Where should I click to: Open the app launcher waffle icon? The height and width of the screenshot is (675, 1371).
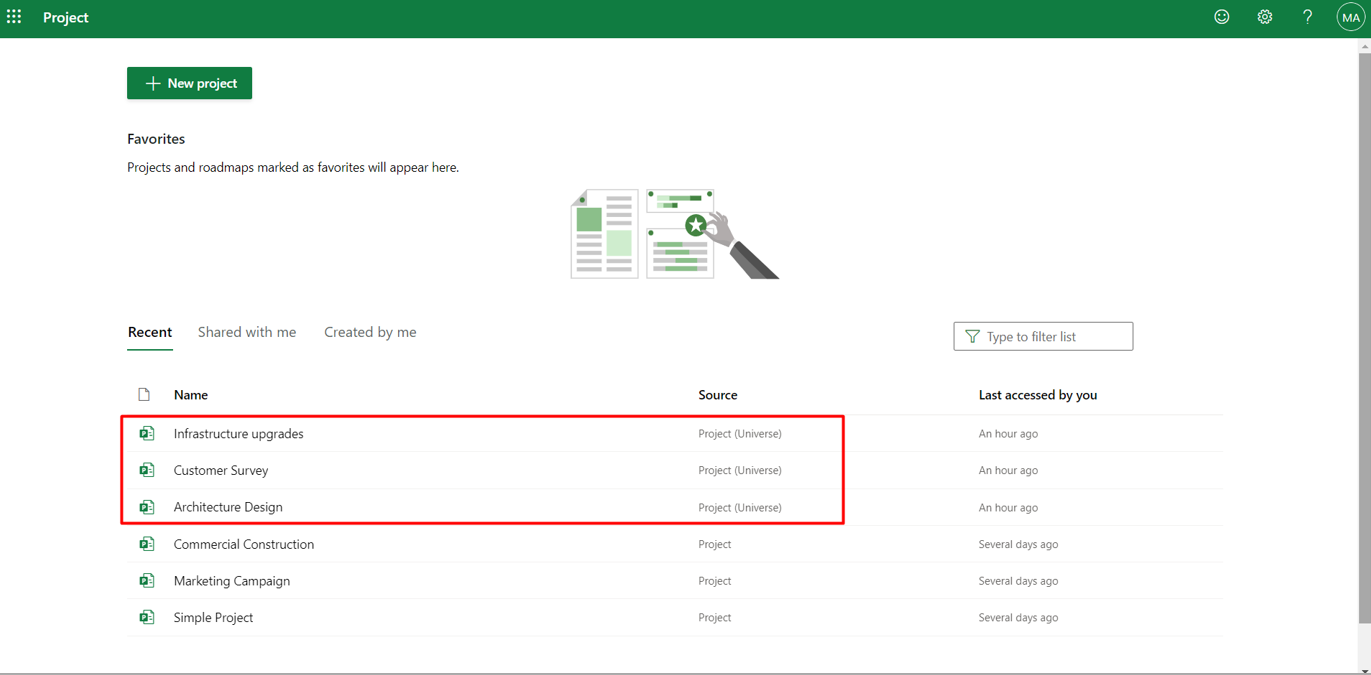point(14,17)
